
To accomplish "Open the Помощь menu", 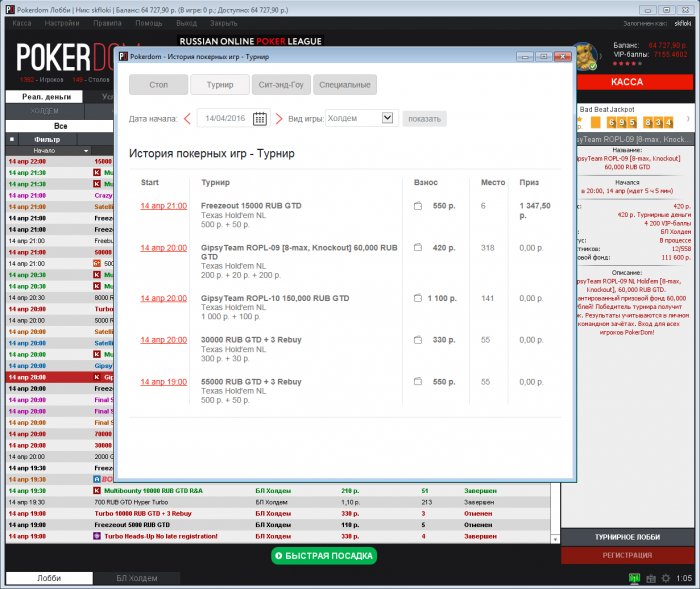I will point(149,23).
